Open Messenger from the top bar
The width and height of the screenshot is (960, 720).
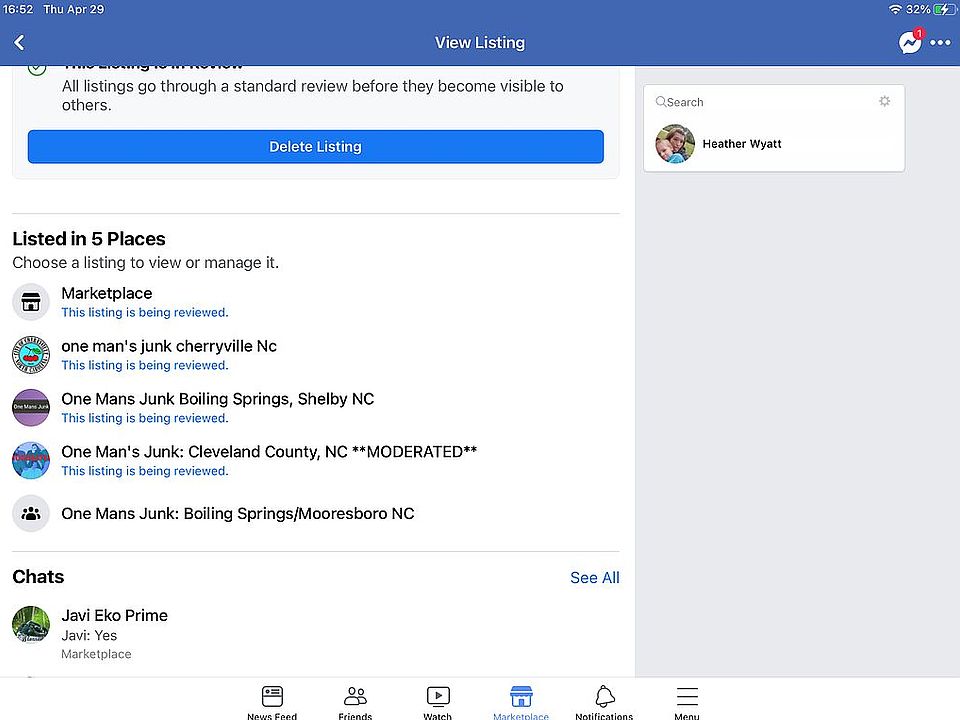910,42
